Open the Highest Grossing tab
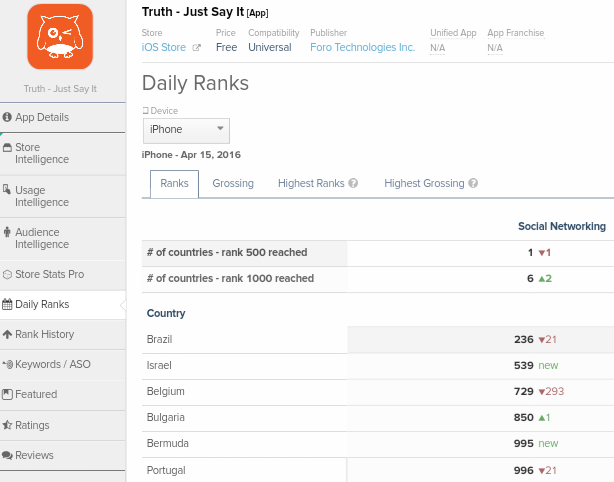The height and width of the screenshot is (482, 614). [424, 183]
